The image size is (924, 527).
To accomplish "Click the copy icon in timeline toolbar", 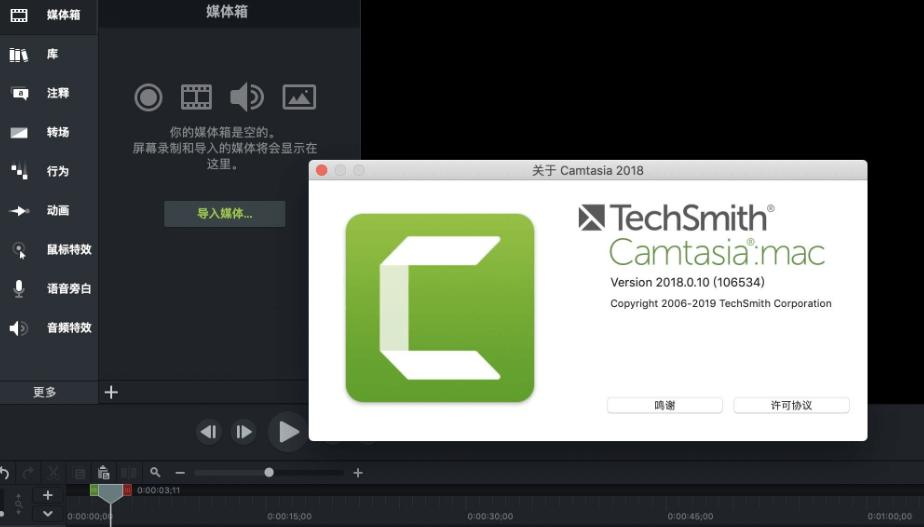I will (x=79, y=473).
